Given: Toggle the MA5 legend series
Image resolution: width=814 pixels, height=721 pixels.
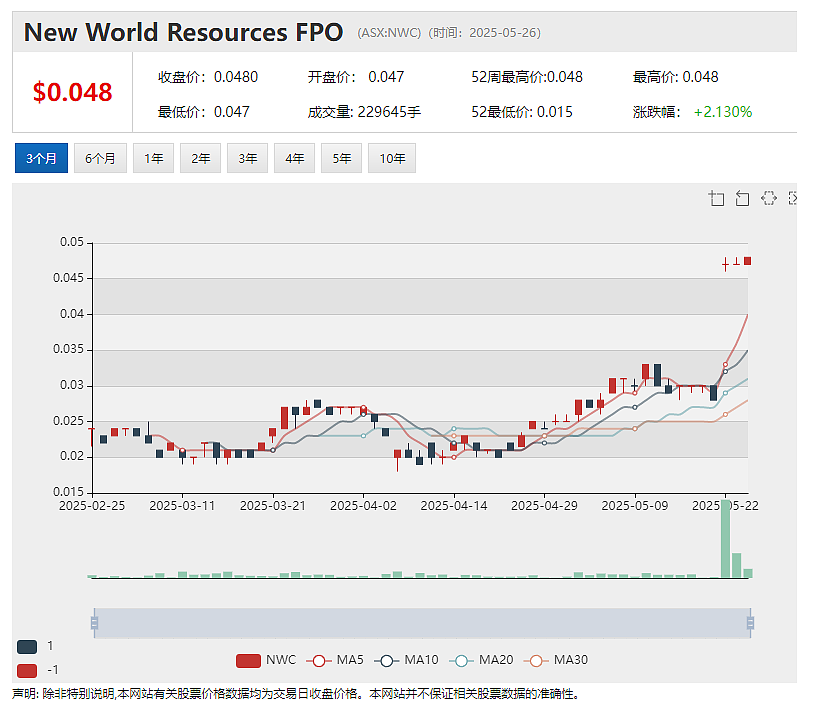Looking at the screenshot, I should pyautogui.click(x=335, y=660).
